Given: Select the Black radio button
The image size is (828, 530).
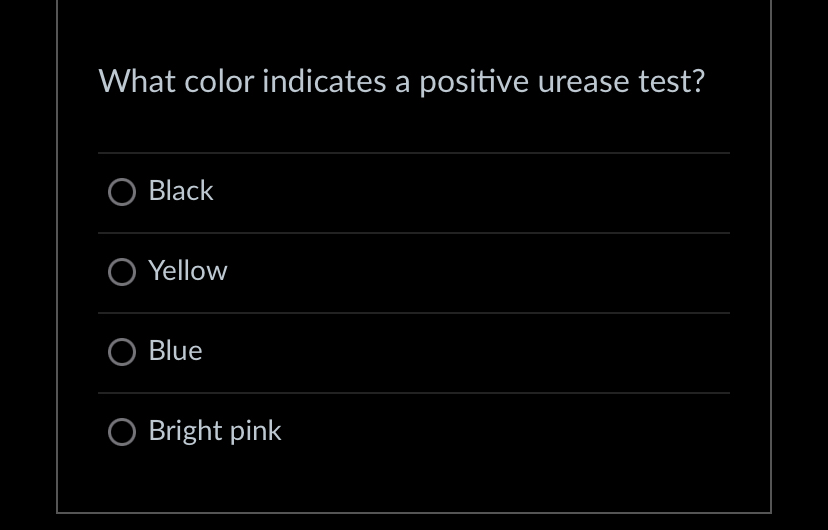Looking at the screenshot, I should 122,192.
